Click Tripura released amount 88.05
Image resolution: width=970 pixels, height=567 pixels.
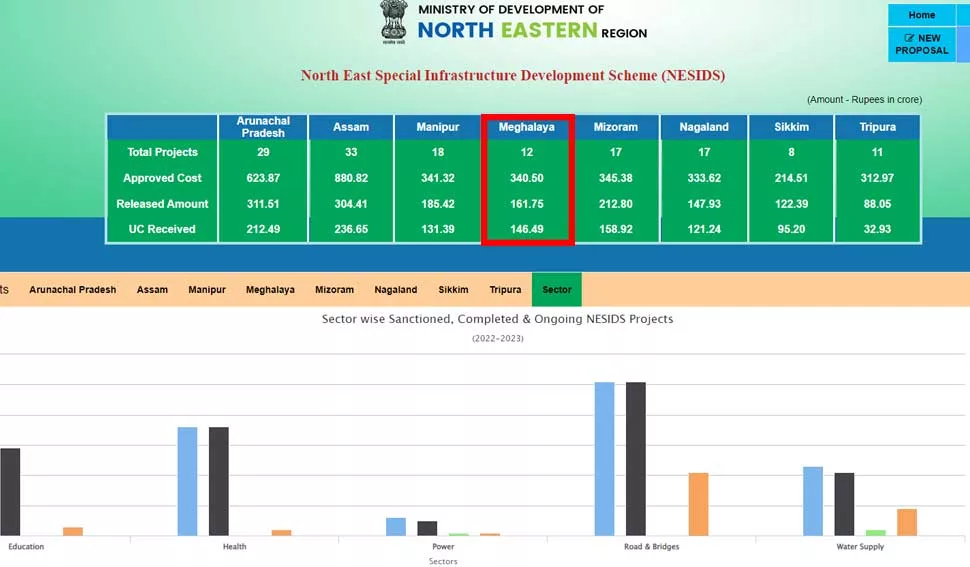[877, 203]
